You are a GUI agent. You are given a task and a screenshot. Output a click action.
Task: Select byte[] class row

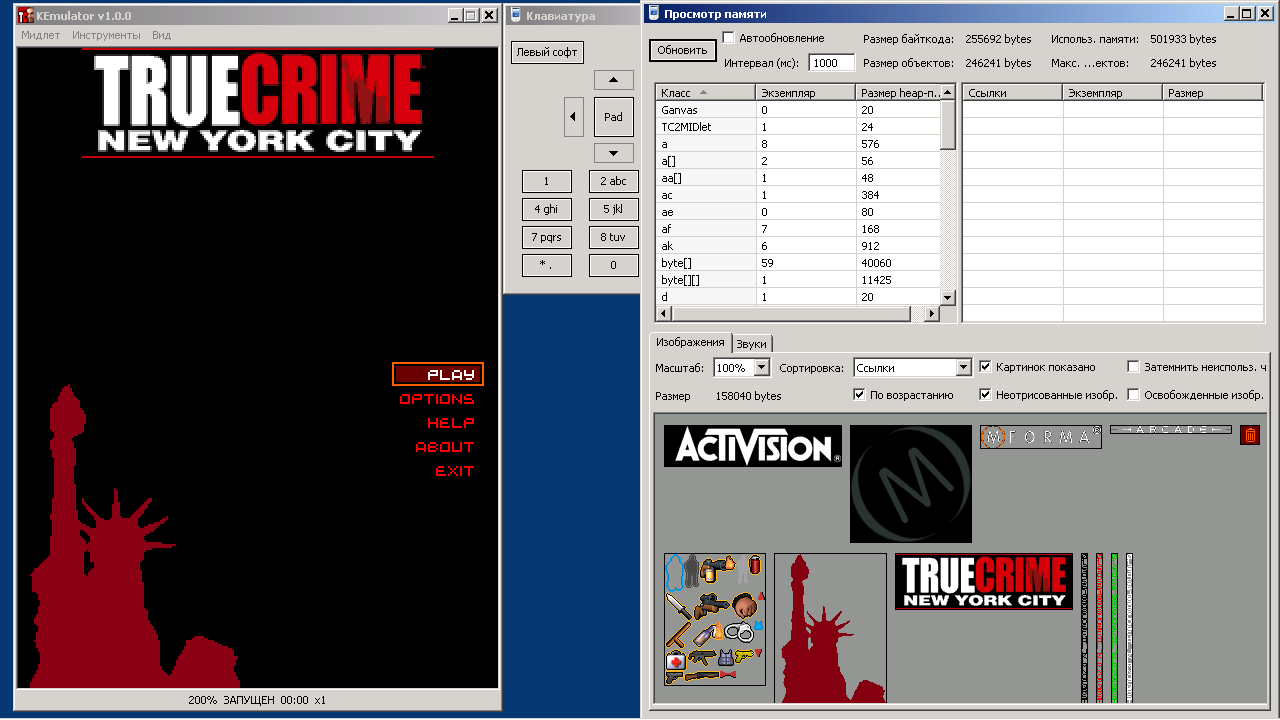(x=798, y=263)
